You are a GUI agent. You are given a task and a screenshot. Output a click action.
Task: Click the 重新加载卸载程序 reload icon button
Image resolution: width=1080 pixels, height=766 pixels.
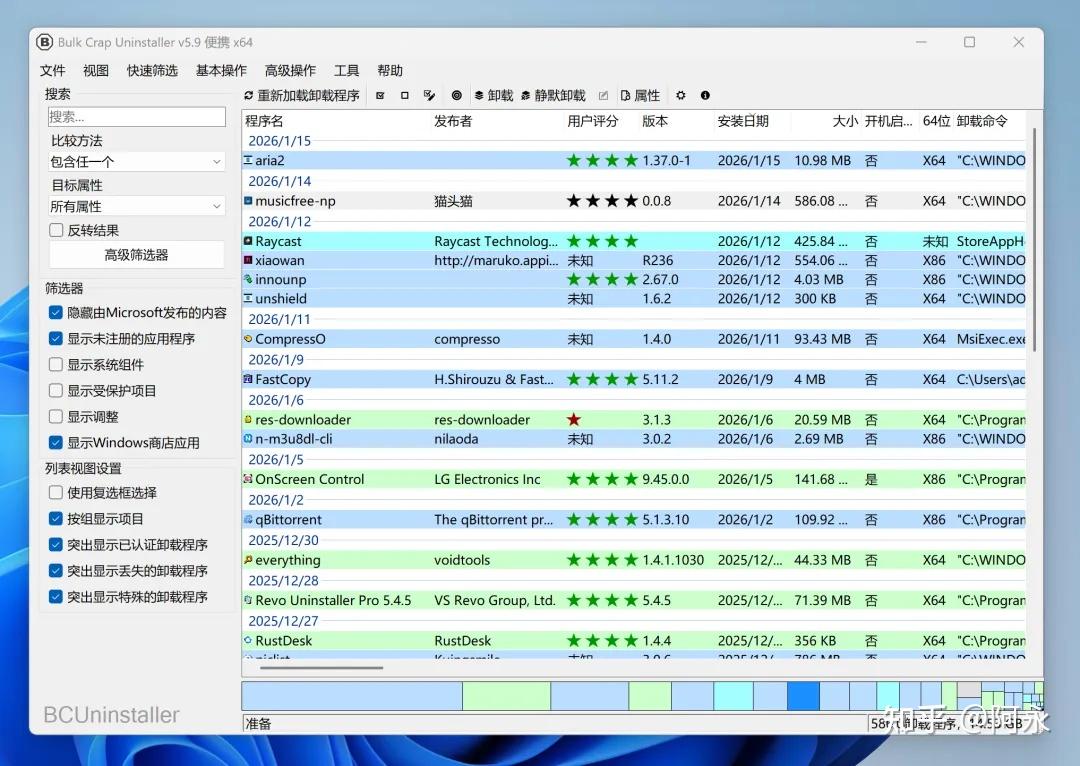(x=302, y=96)
